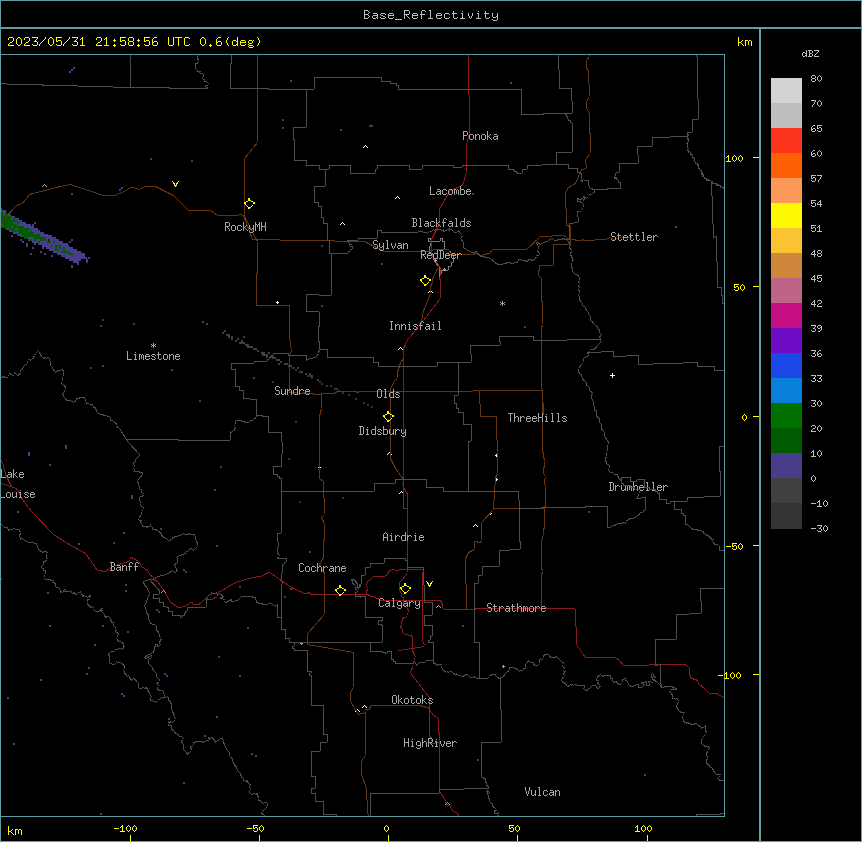This screenshot has height=842, width=862.
Task: Click the Drumheller label
Action: (638, 487)
